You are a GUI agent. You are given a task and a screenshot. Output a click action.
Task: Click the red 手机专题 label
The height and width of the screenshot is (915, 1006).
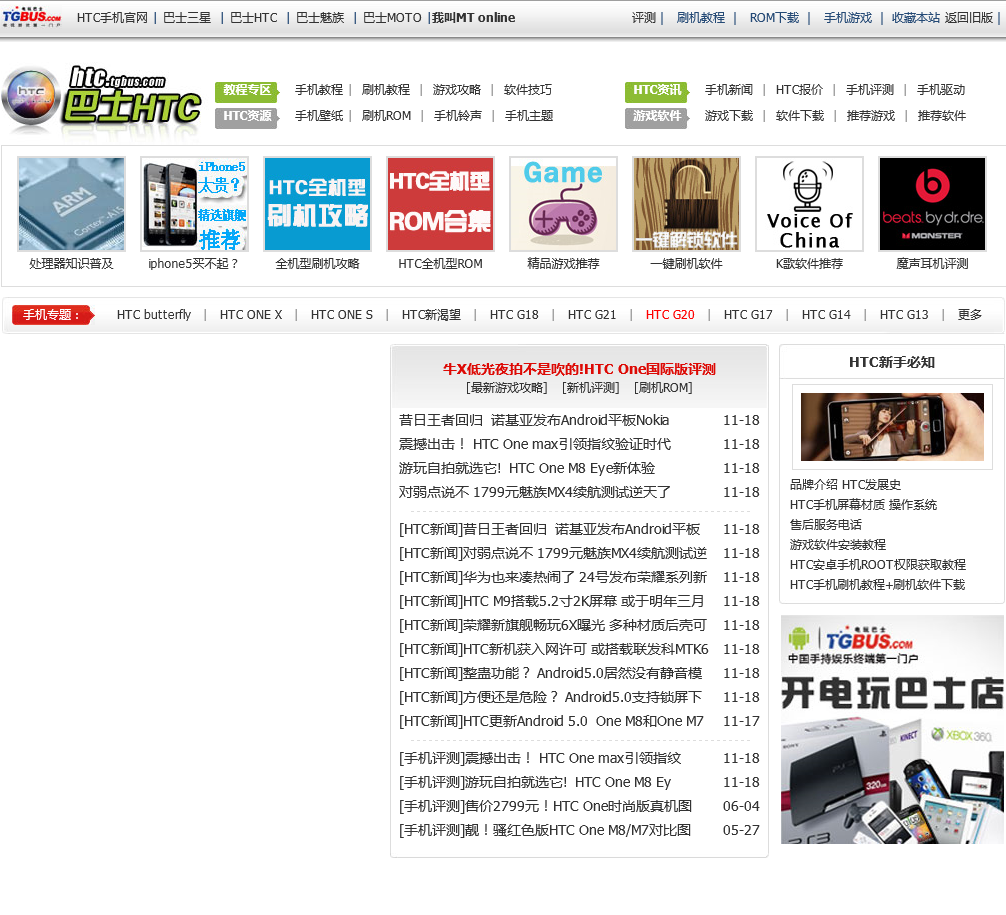[x=53, y=315]
